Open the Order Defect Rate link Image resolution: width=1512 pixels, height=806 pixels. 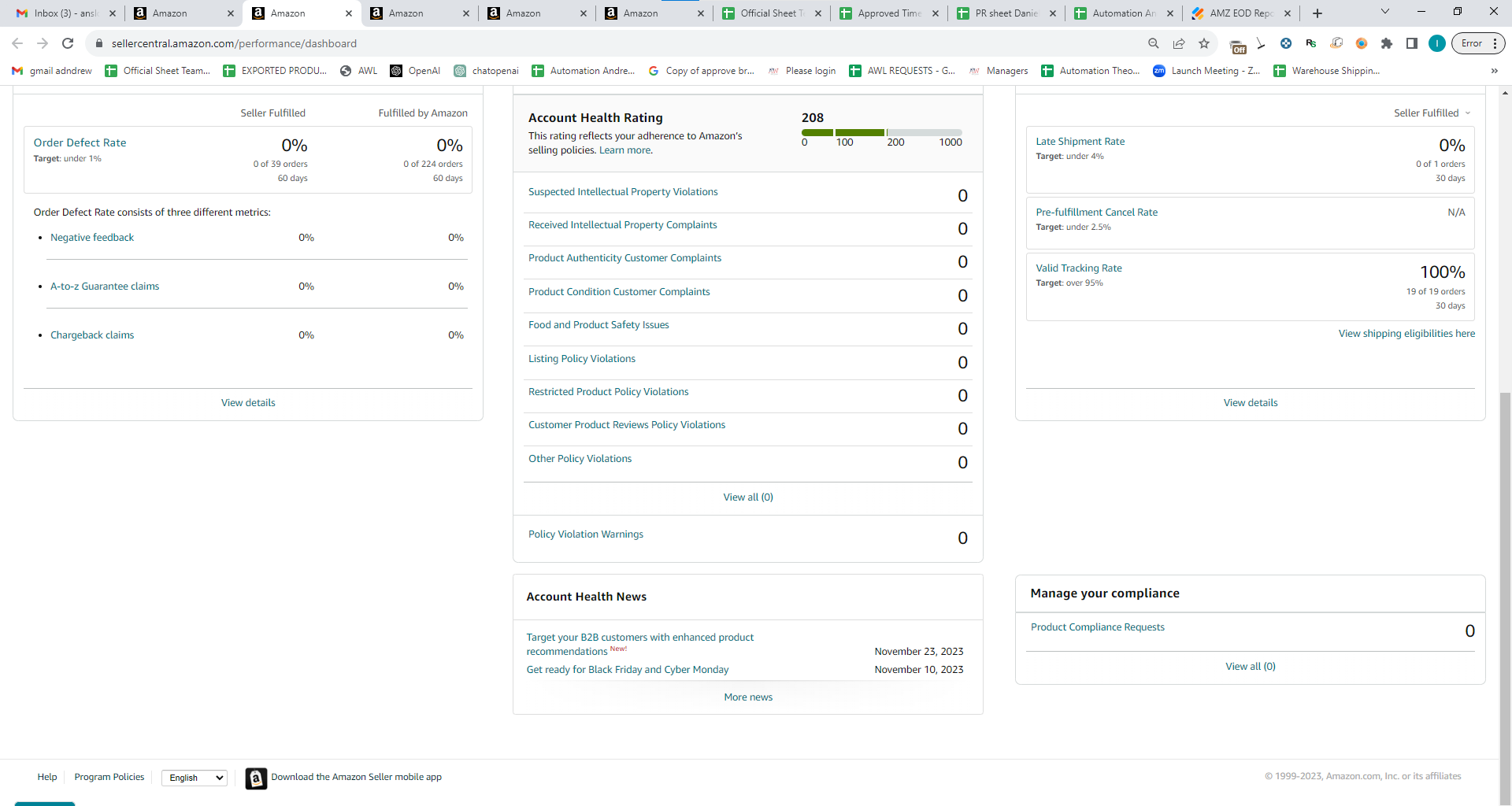pos(80,142)
